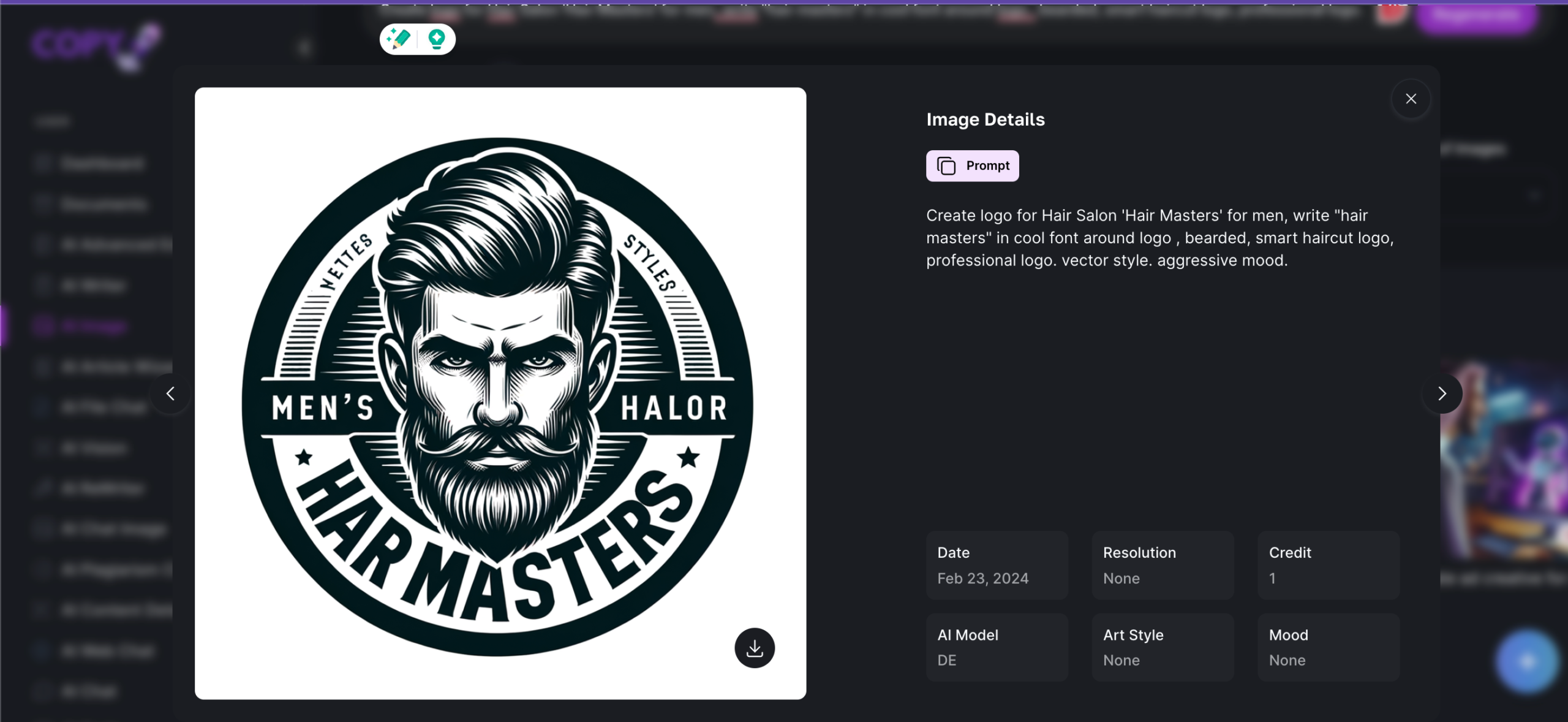Open Dashboard in the blurred sidebar
The height and width of the screenshot is (722, 1568).
tap(101, 163)
